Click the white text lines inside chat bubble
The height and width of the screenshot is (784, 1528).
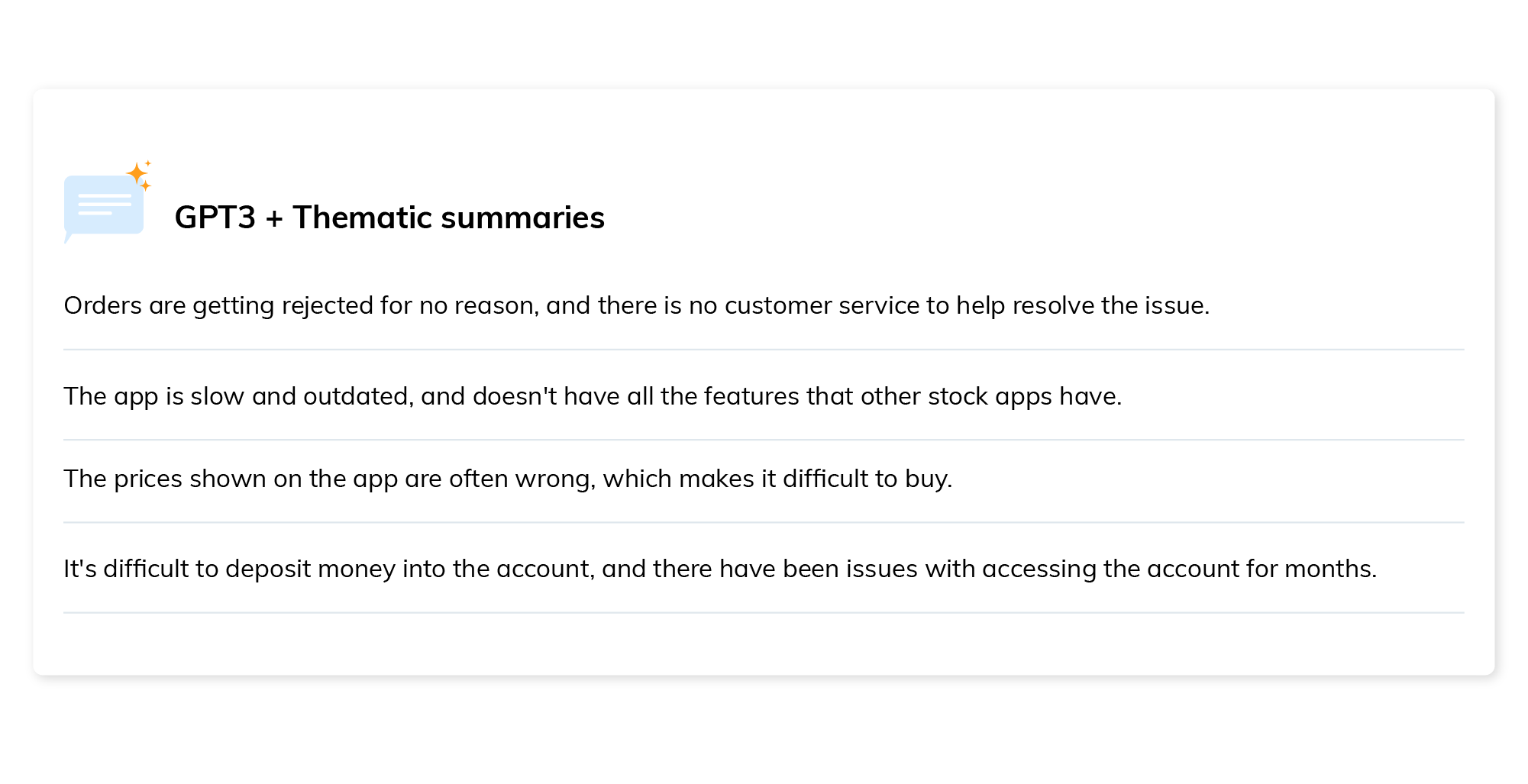pos(105,204)
